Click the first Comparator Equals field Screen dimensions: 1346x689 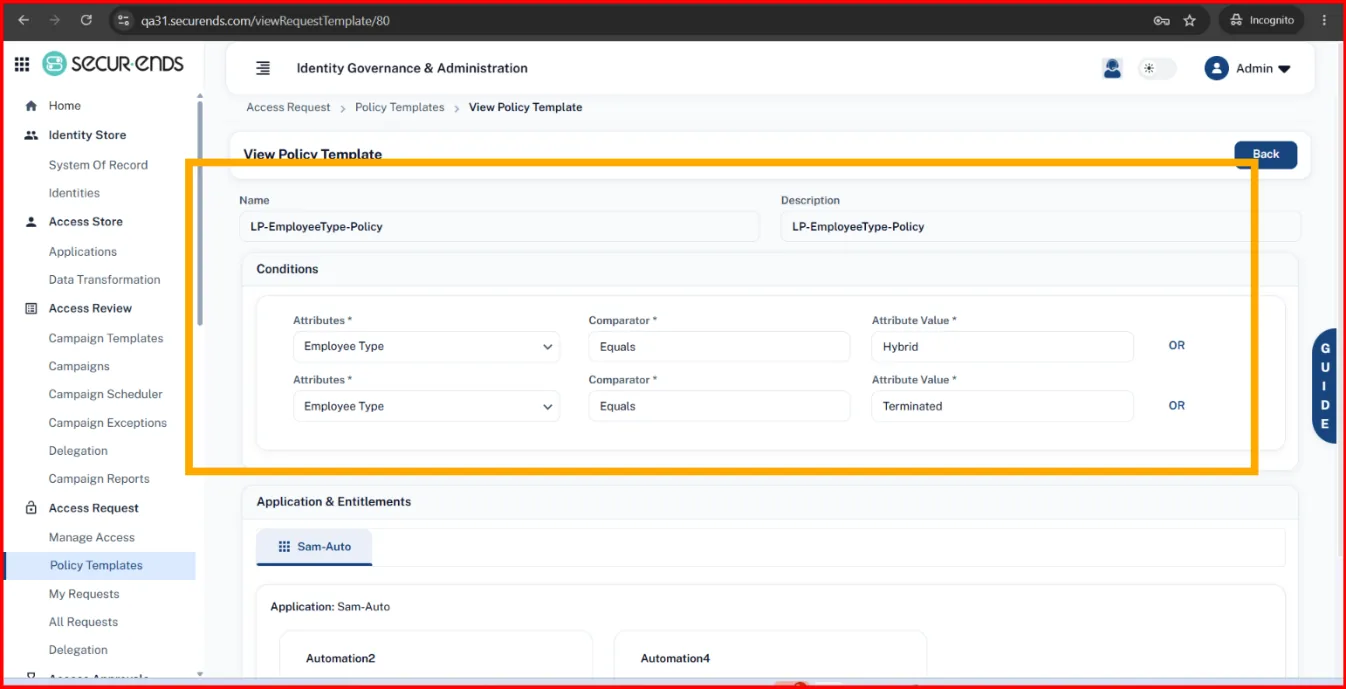coord(719,347)
